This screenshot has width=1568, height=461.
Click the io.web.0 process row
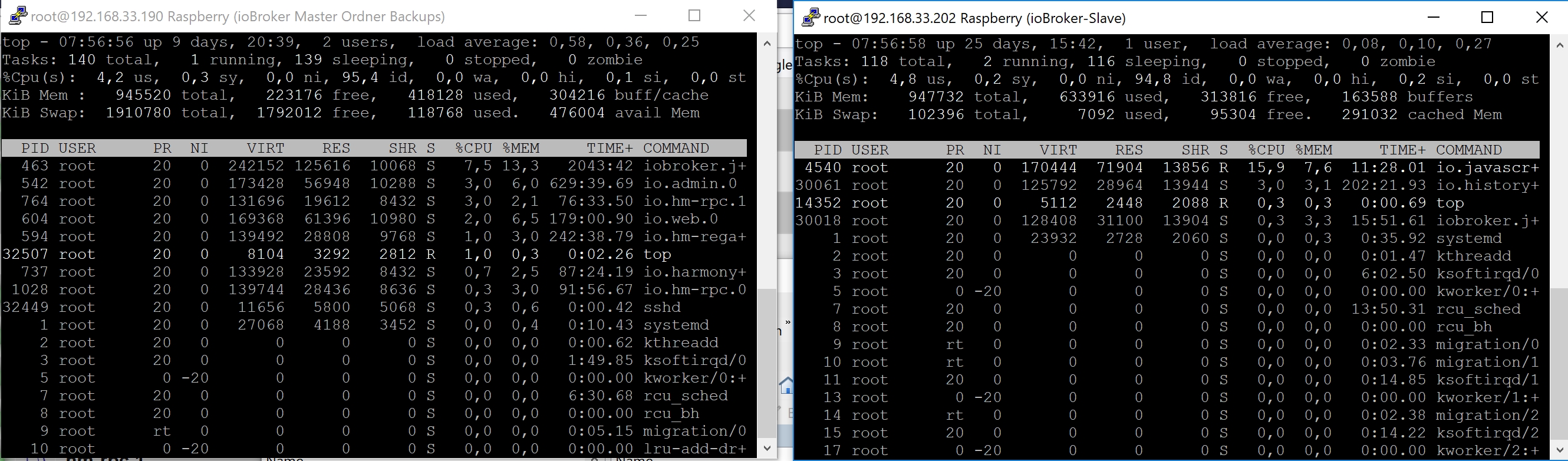click(374, 219)
